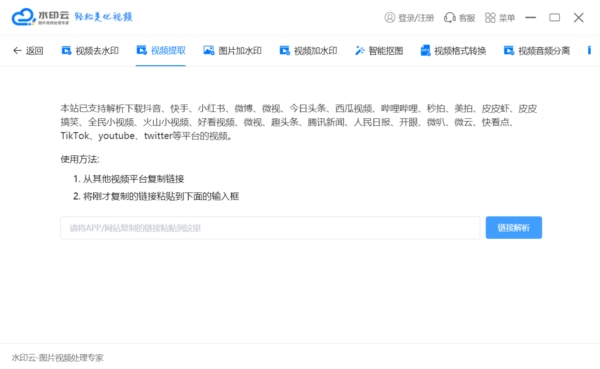Close the 水印云 window
This screenshot has height=369, width=600.
tap(579, 18)
